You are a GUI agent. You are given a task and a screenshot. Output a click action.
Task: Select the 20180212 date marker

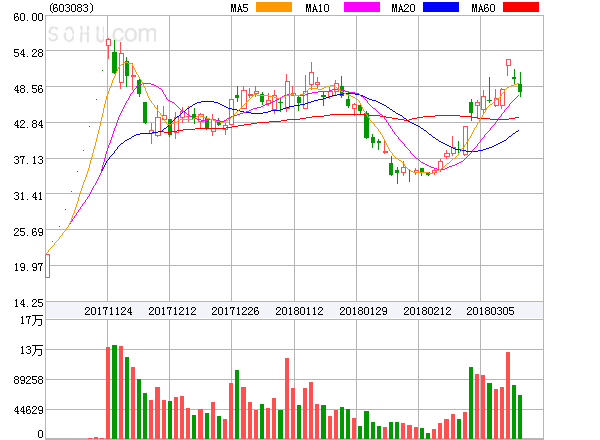coord(427,311)
